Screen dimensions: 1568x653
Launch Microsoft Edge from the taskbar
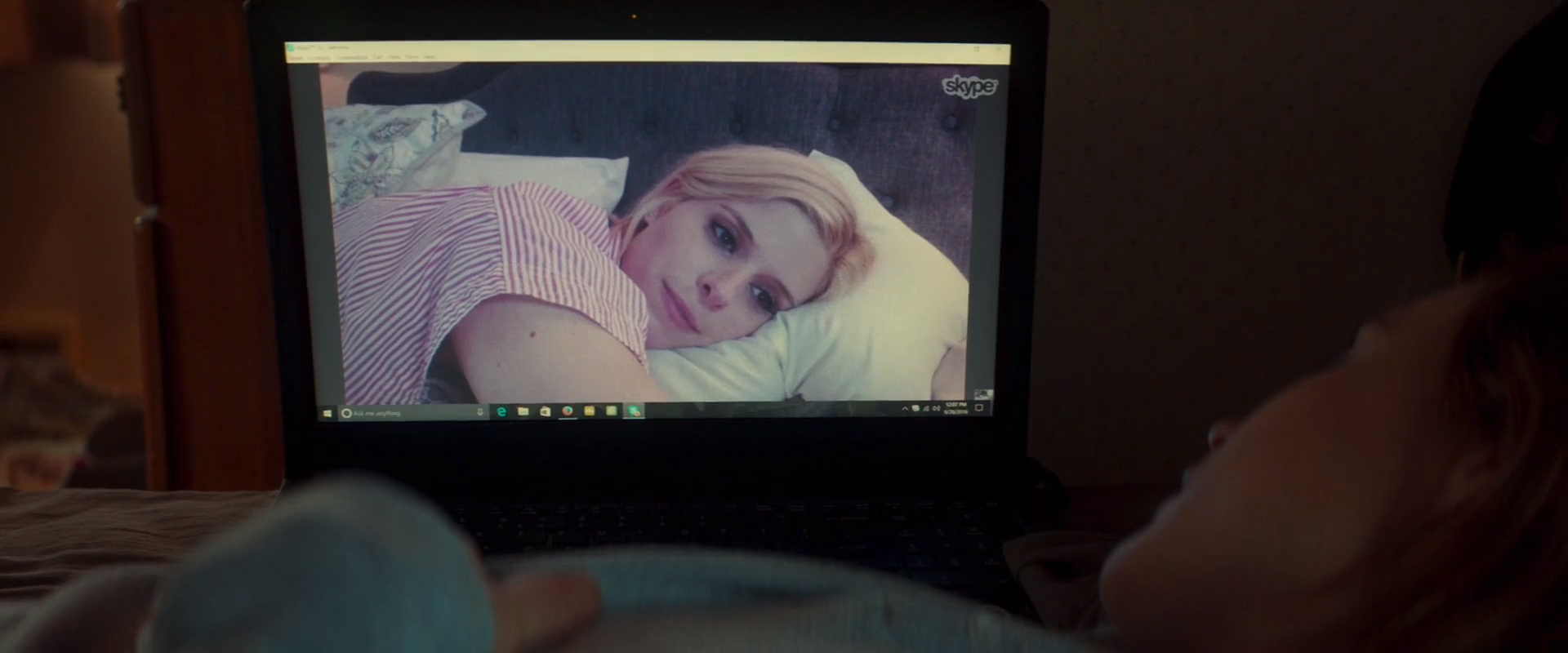[x=501, y=412]
